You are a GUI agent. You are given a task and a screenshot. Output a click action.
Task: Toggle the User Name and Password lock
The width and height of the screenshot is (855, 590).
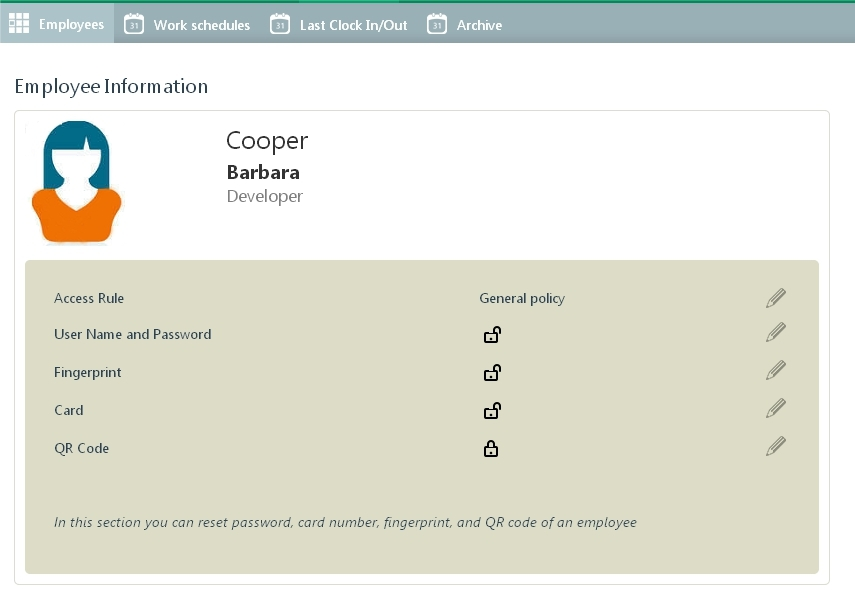point(492,335)
